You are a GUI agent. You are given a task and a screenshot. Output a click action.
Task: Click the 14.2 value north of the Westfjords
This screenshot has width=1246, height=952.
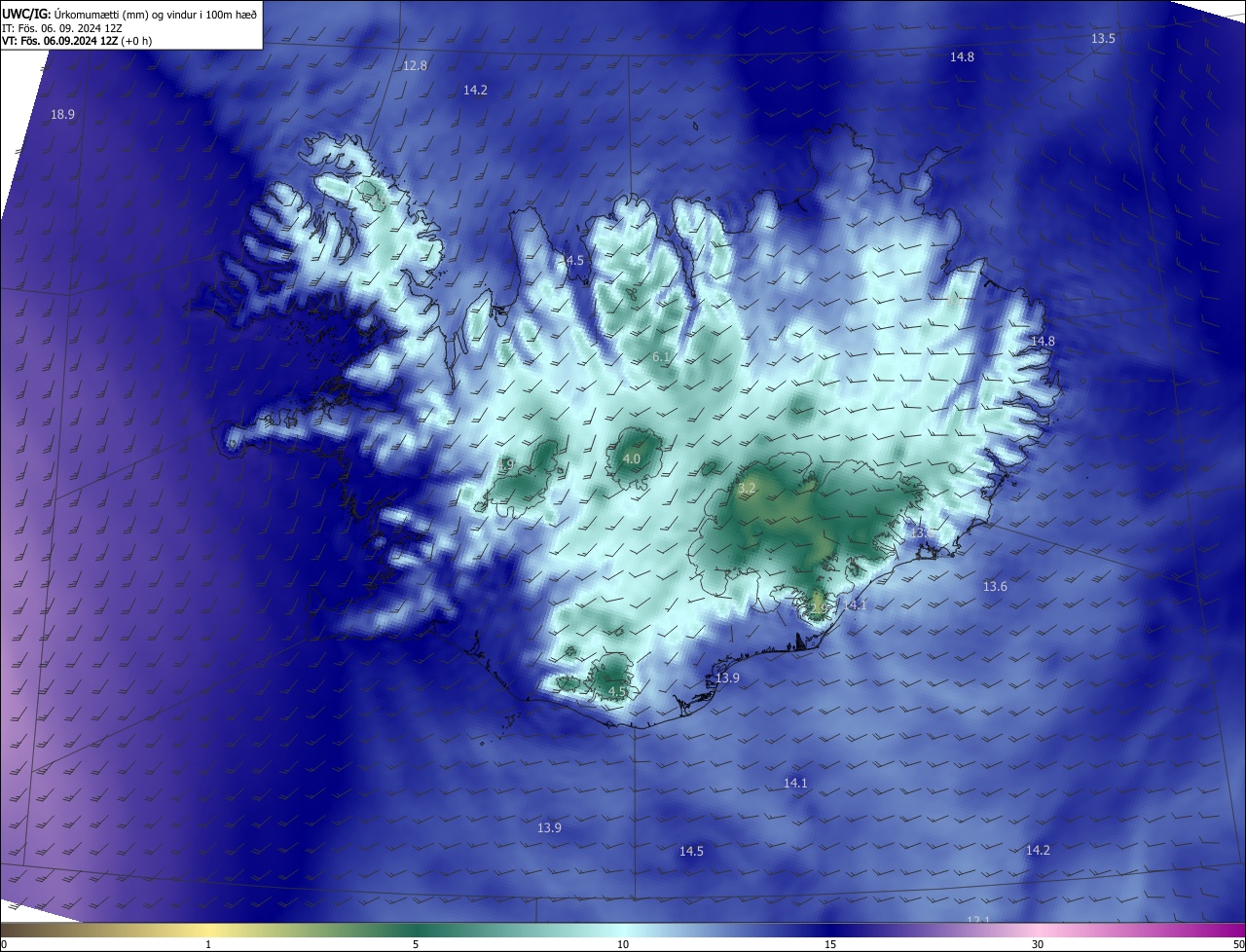tap(475, 90)
